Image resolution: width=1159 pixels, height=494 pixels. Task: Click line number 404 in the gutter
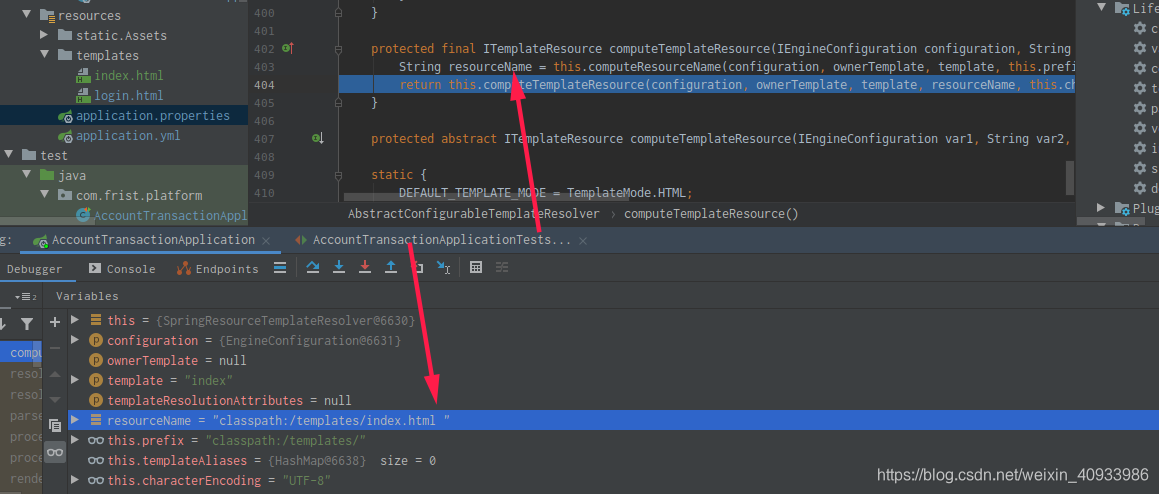(264, 85)
